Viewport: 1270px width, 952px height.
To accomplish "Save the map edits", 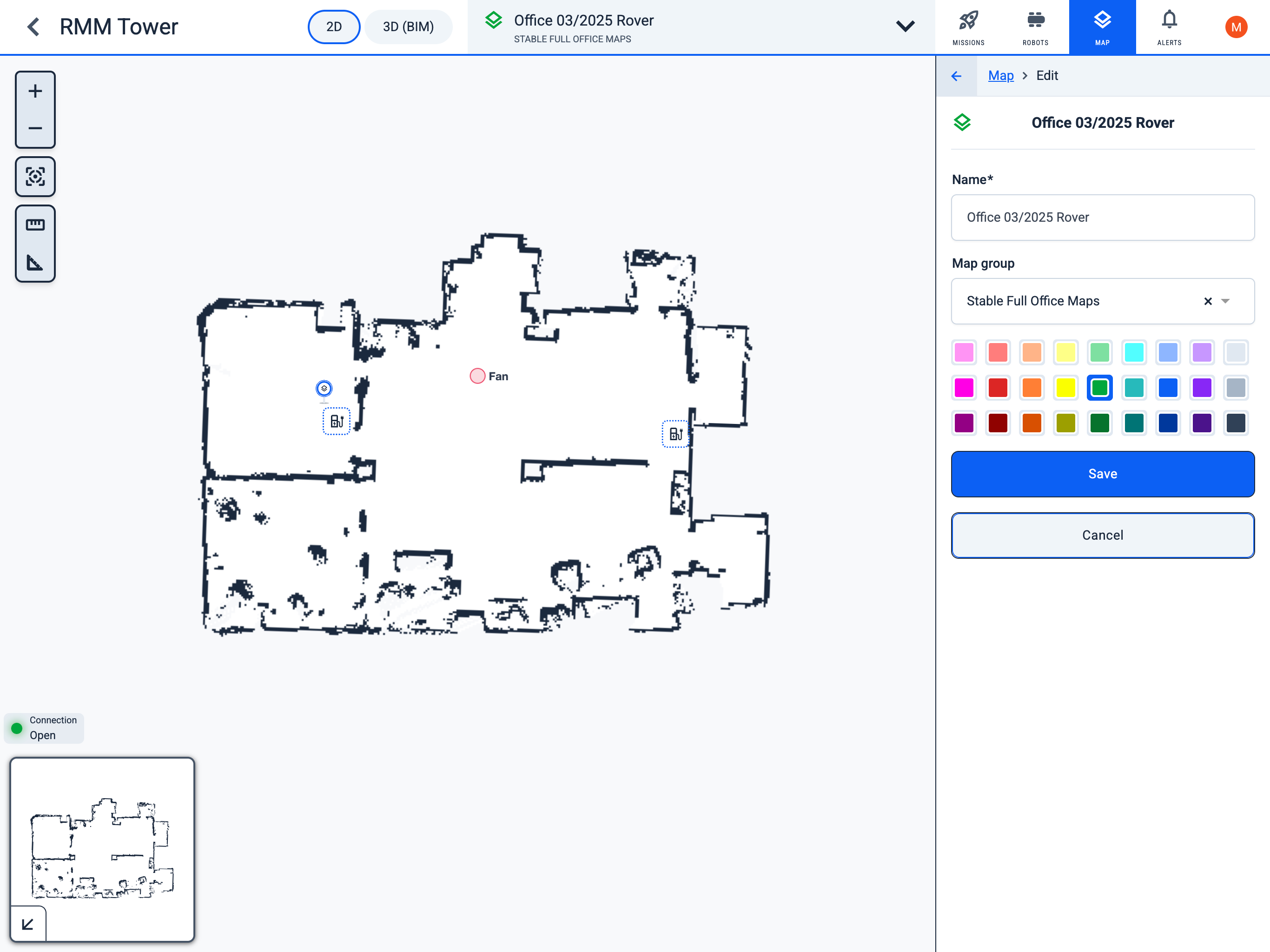I will 1102,474.
